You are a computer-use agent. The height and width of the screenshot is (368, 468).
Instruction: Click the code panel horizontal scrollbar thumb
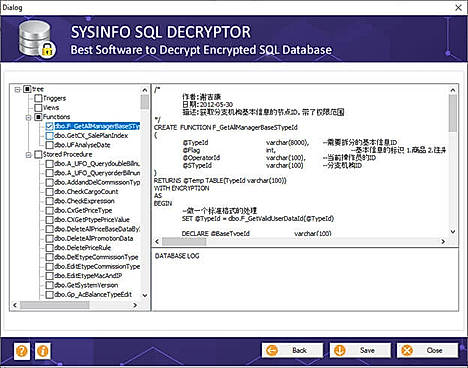point(184,241)
